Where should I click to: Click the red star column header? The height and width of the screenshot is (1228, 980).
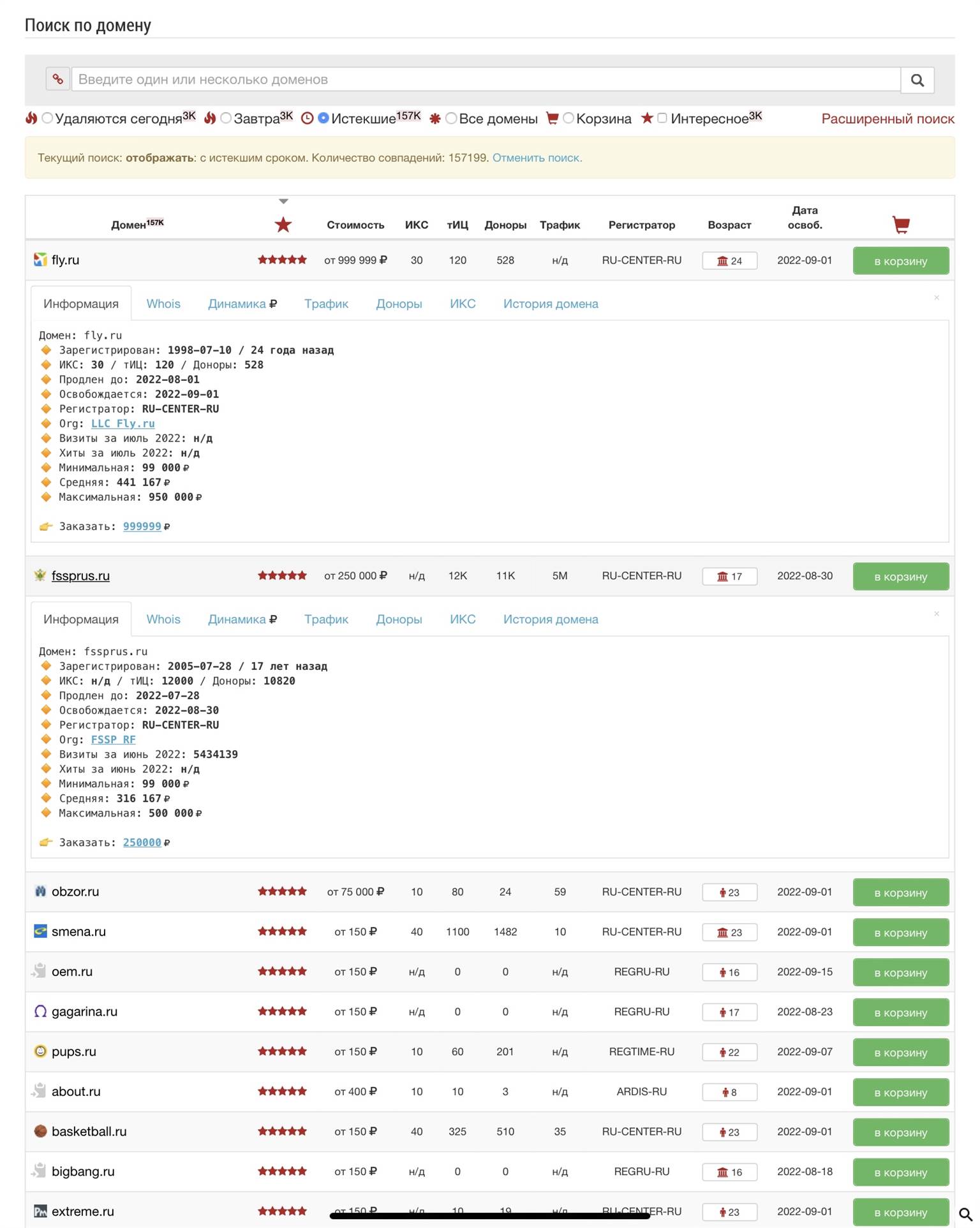(283, 225)
